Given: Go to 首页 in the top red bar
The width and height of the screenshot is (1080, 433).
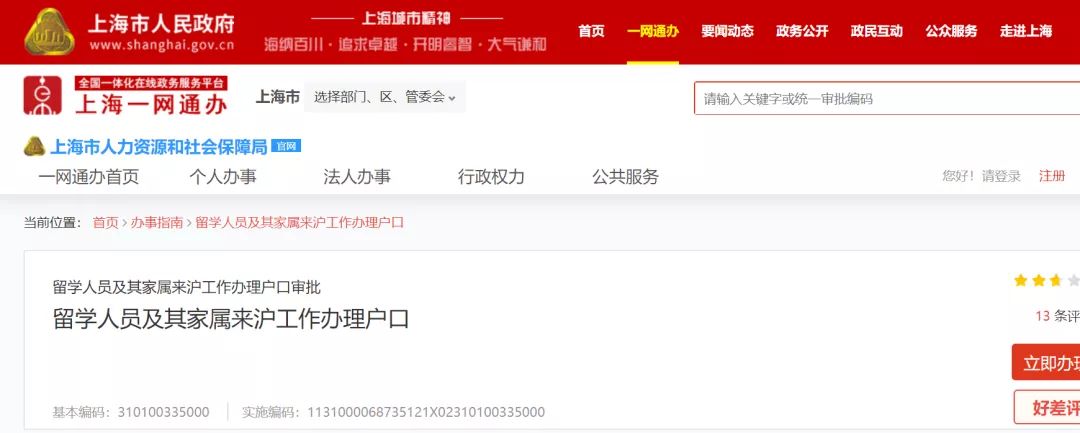Looking at the screenshot, I should 591,31.
